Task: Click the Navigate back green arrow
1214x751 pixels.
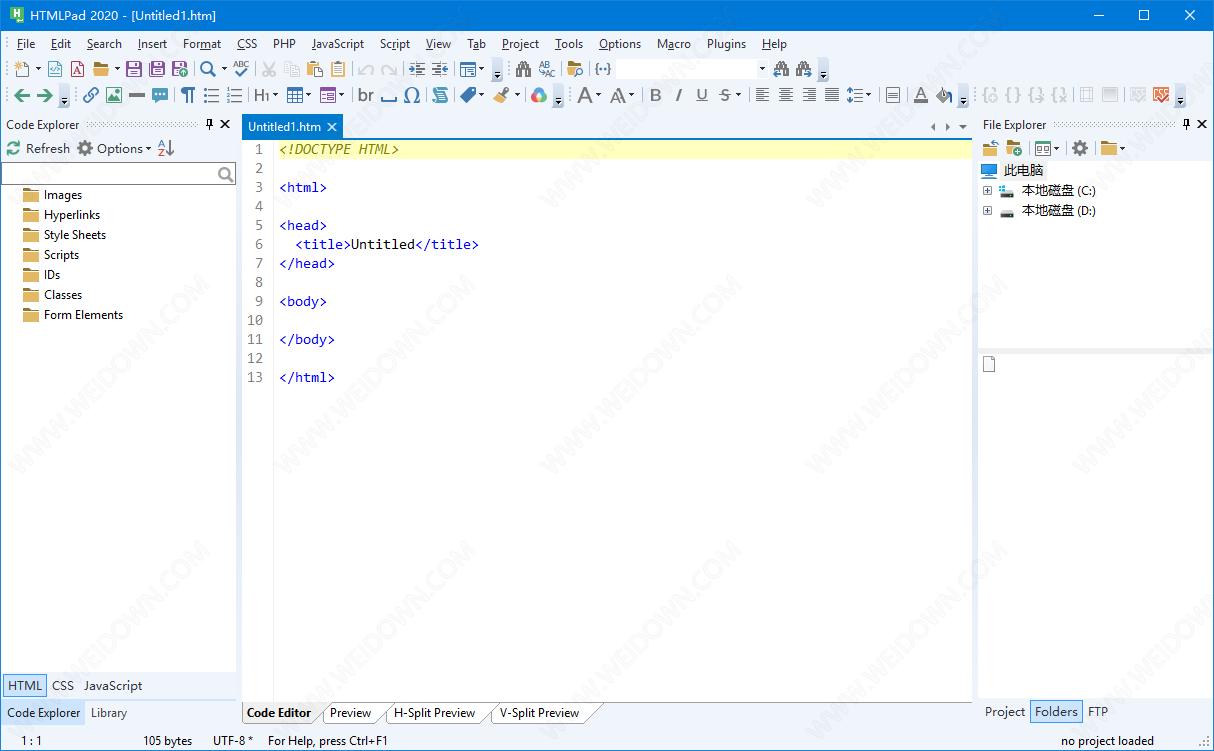Action: tap(22, 95)
